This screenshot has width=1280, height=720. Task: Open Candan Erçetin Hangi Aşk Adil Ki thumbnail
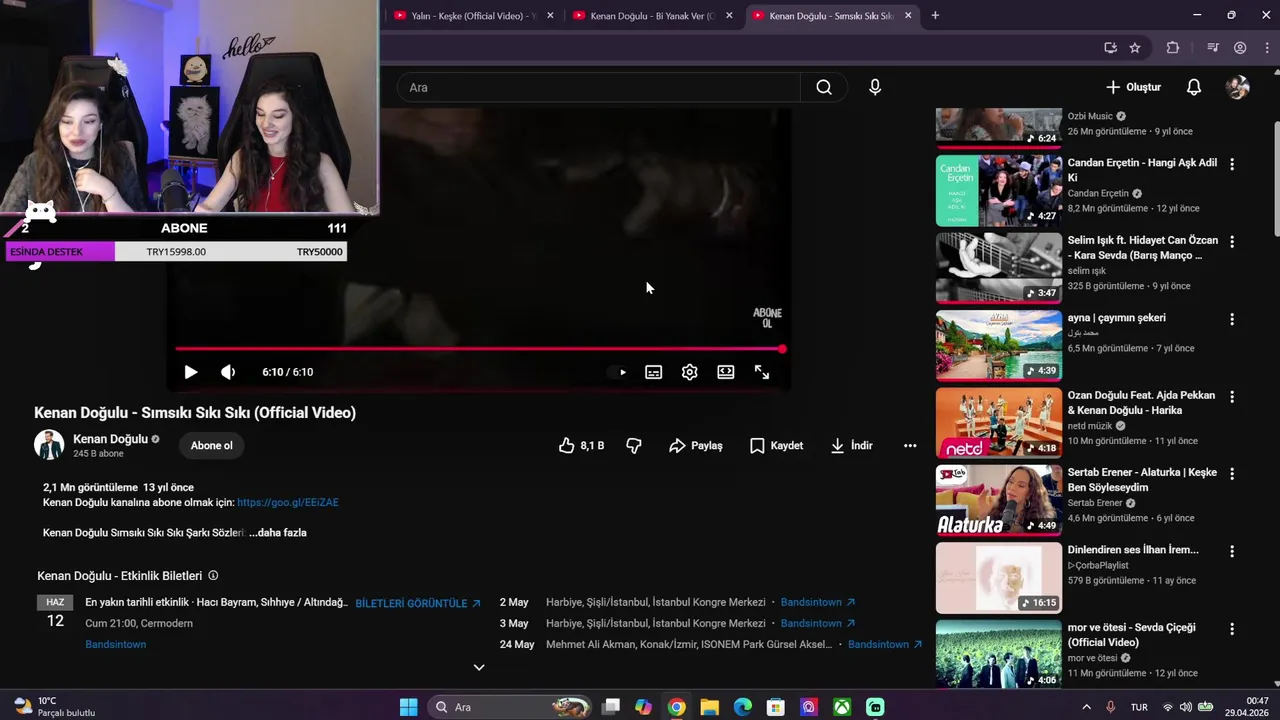point(999,190)
